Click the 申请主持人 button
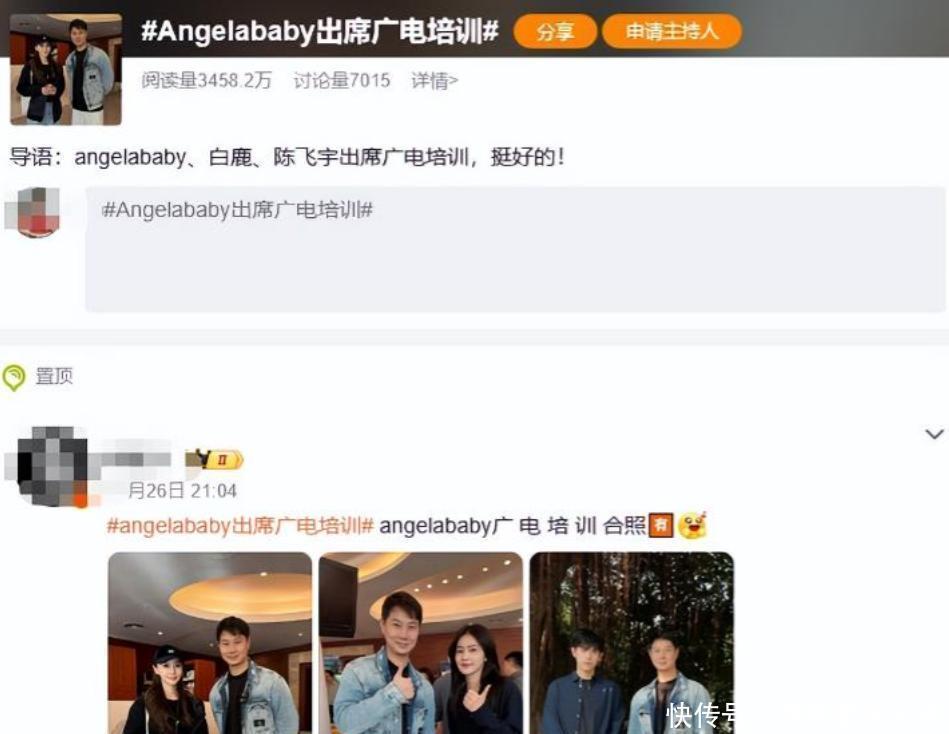This screenshot has width=949, height=734. [x=672, y=31]
